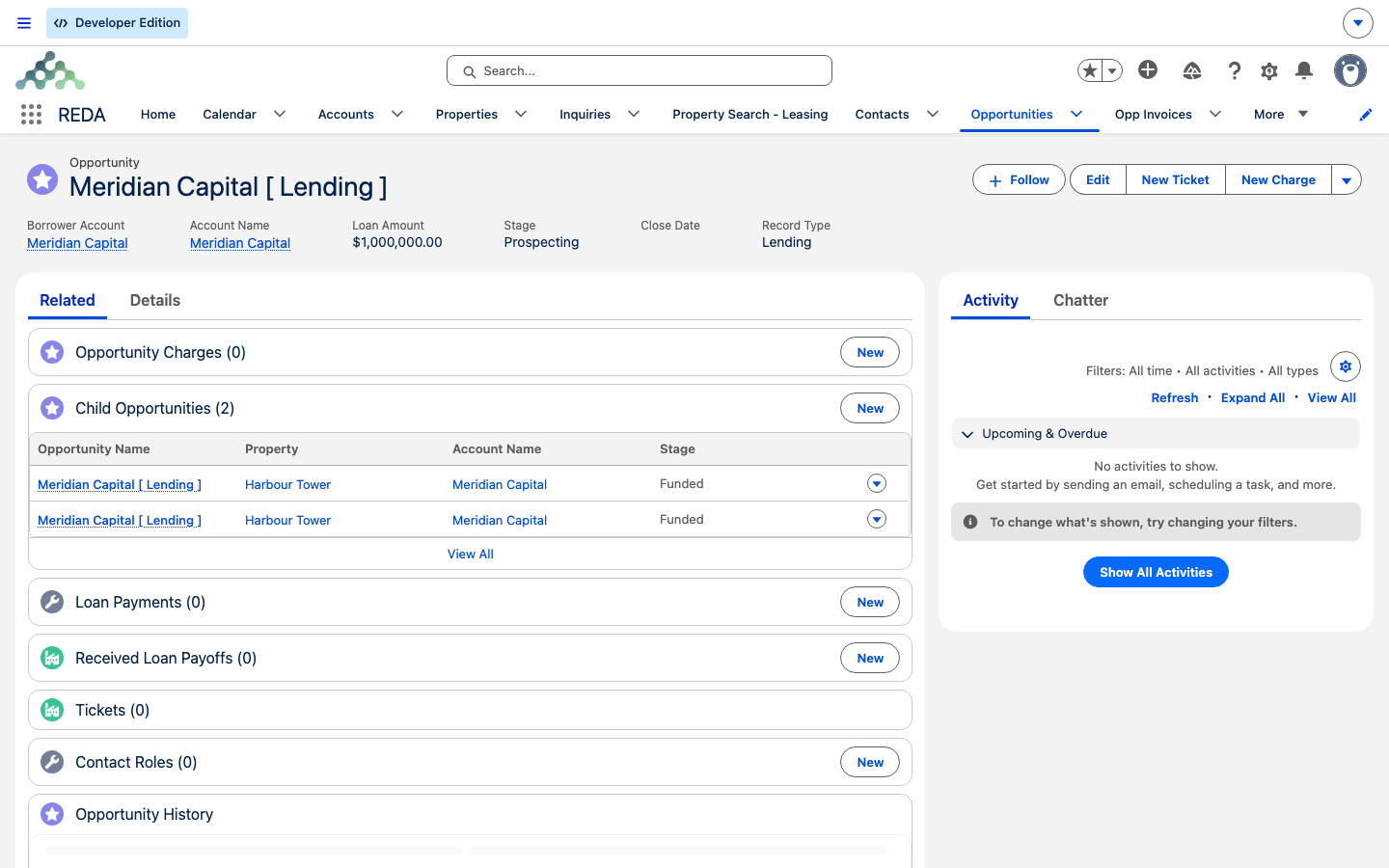The height and width of the screenshot is (868, 1389).
Task: Click the New Ticket button
Action: coord(1175,180)
